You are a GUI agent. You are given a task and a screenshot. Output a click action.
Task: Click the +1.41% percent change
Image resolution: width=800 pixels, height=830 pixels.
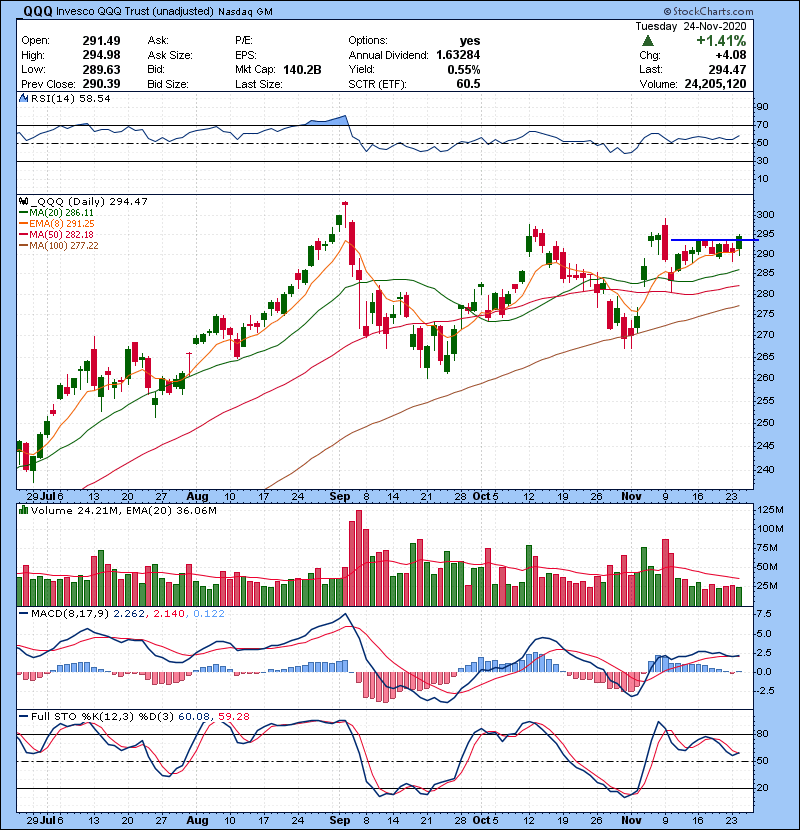pos(721,41)
